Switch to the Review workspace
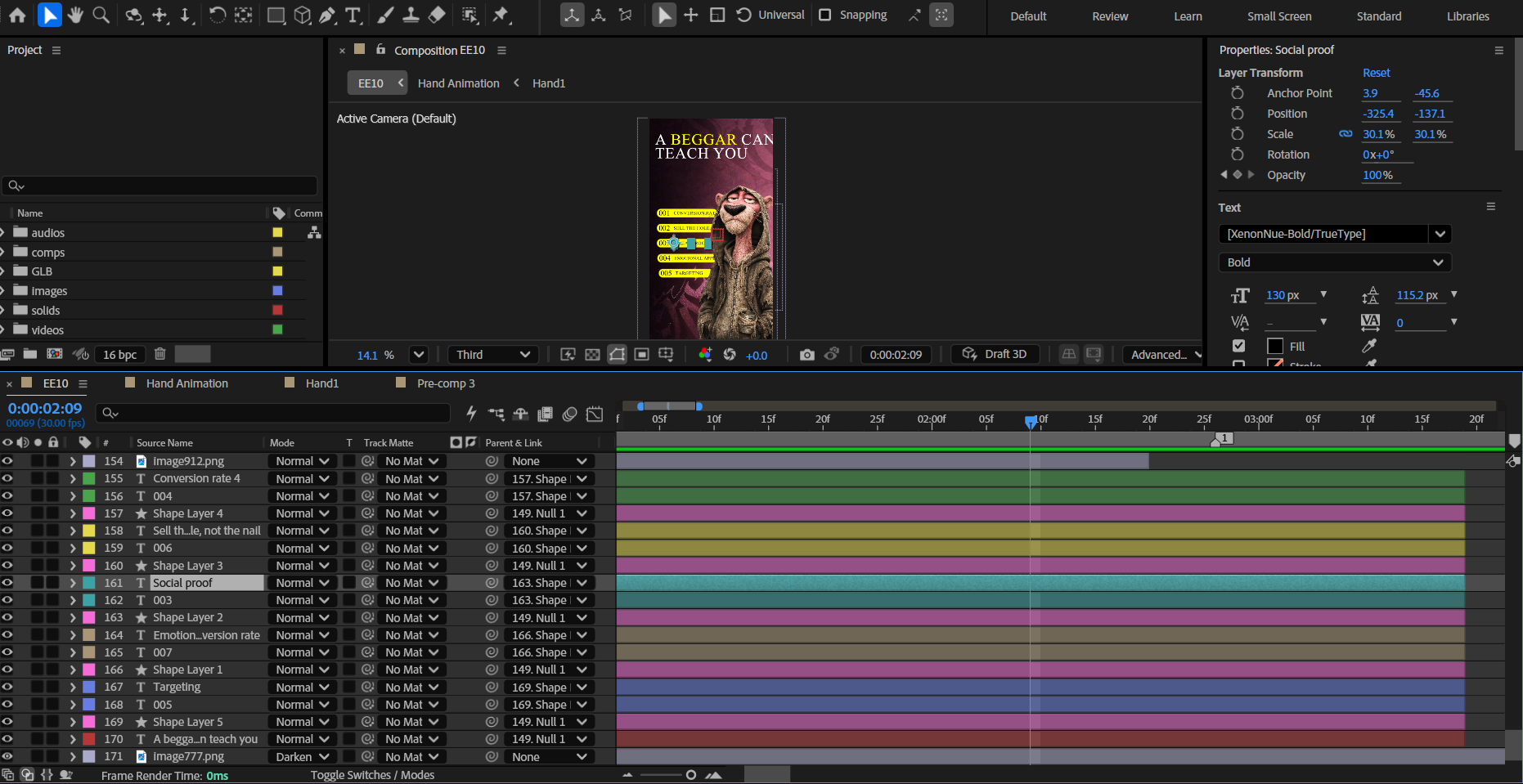Screen dimensions: 1523x784 coord(1110,16)
